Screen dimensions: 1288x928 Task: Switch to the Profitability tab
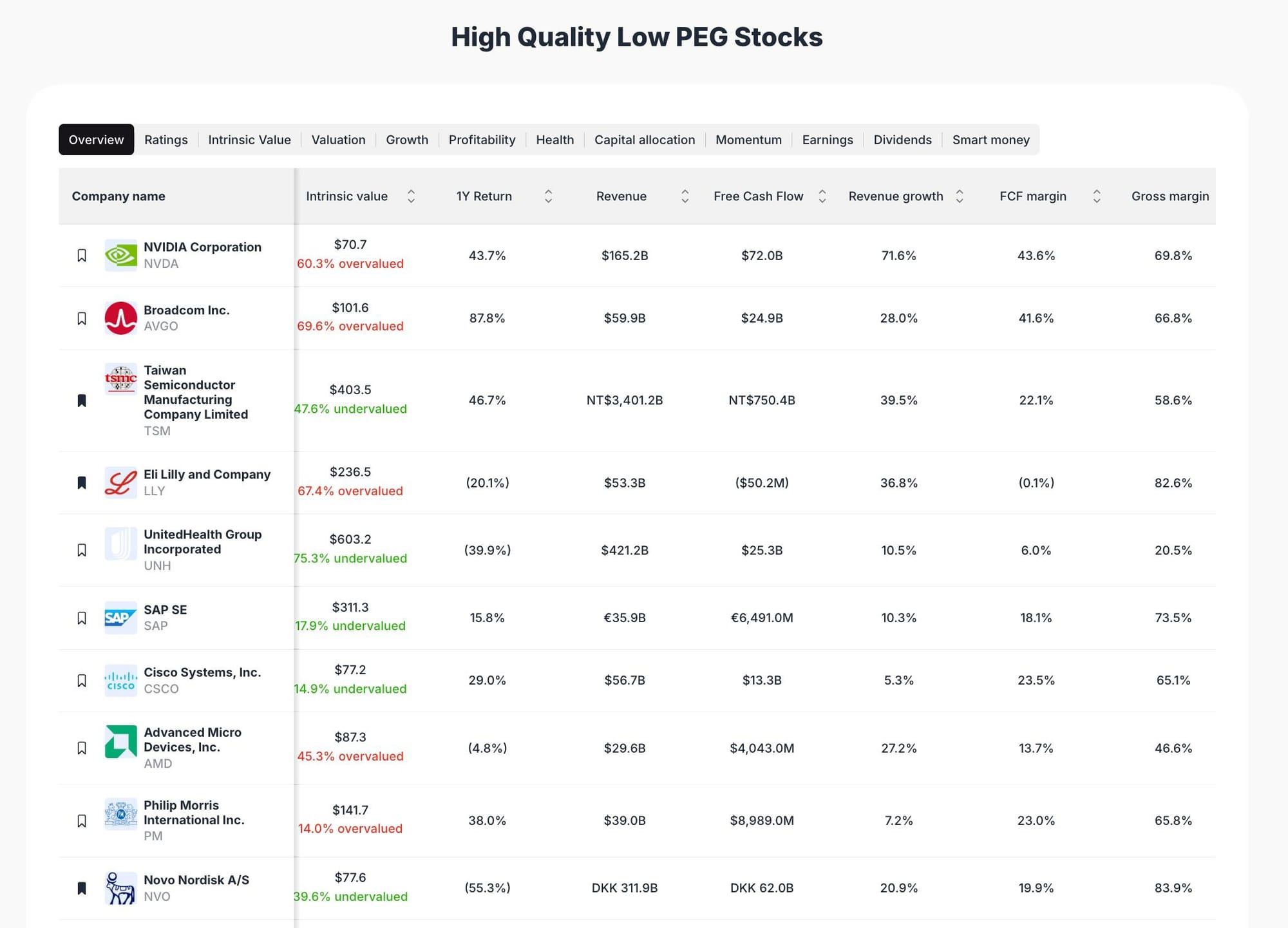[x=482, y=139]
